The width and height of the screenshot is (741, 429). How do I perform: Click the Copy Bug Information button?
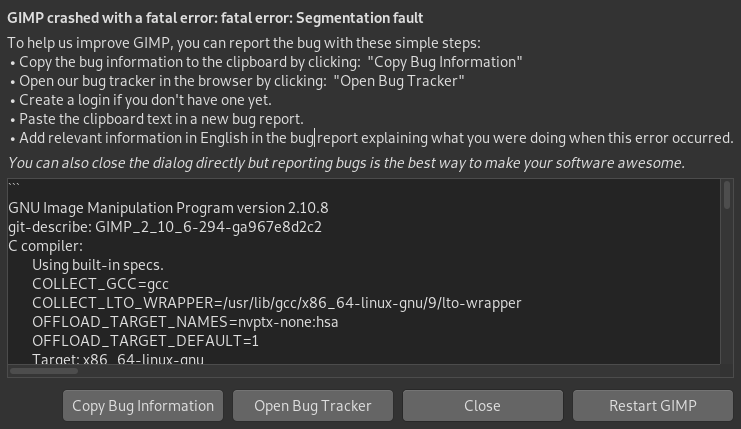coord(143,405)
